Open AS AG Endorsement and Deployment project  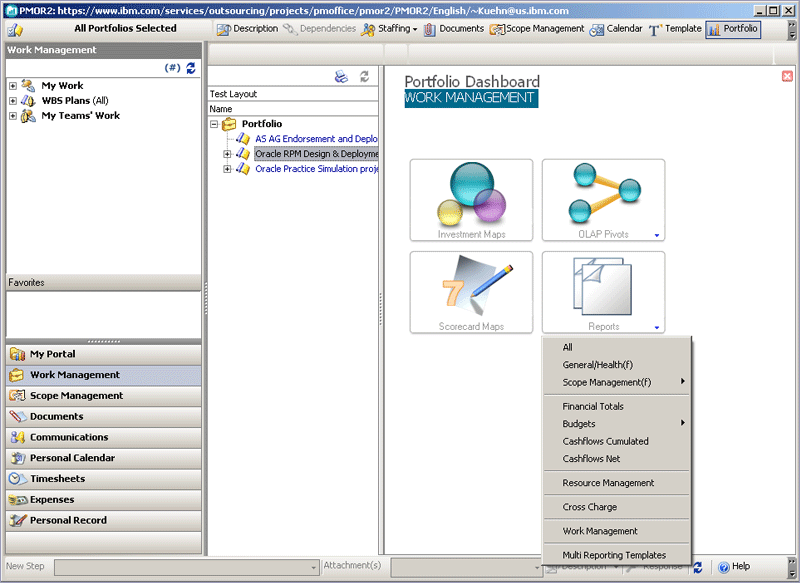click(316, 139)
